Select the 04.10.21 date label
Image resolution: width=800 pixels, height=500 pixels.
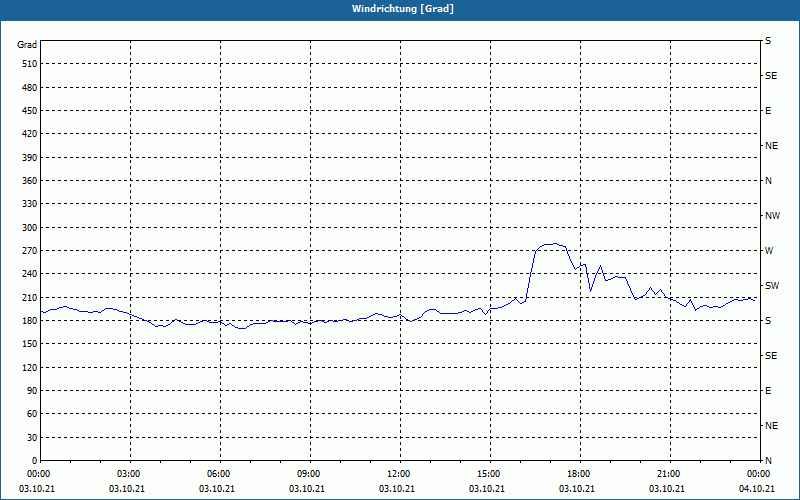[x=757, y=489]
